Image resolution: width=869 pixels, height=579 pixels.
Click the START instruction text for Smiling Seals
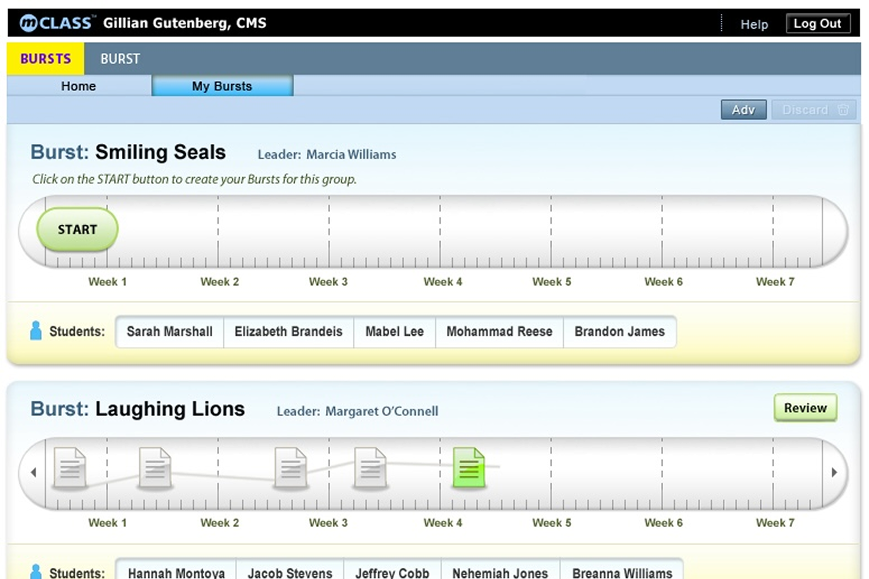point(194,179)
